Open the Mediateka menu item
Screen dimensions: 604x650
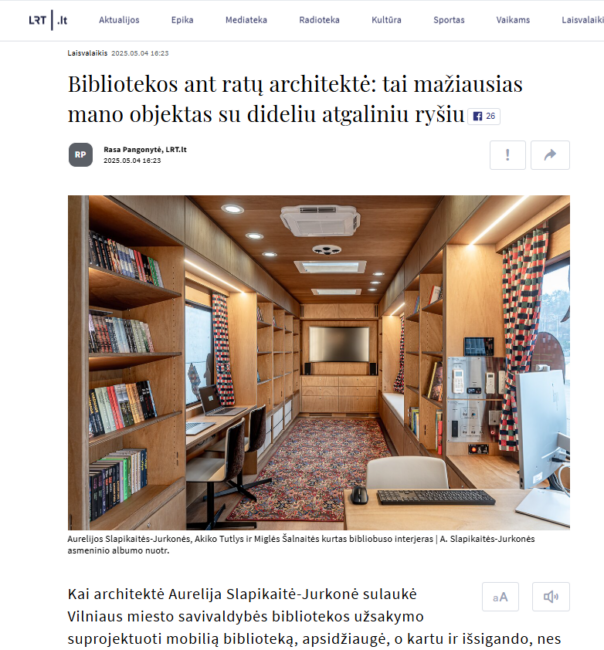point(246,20)
